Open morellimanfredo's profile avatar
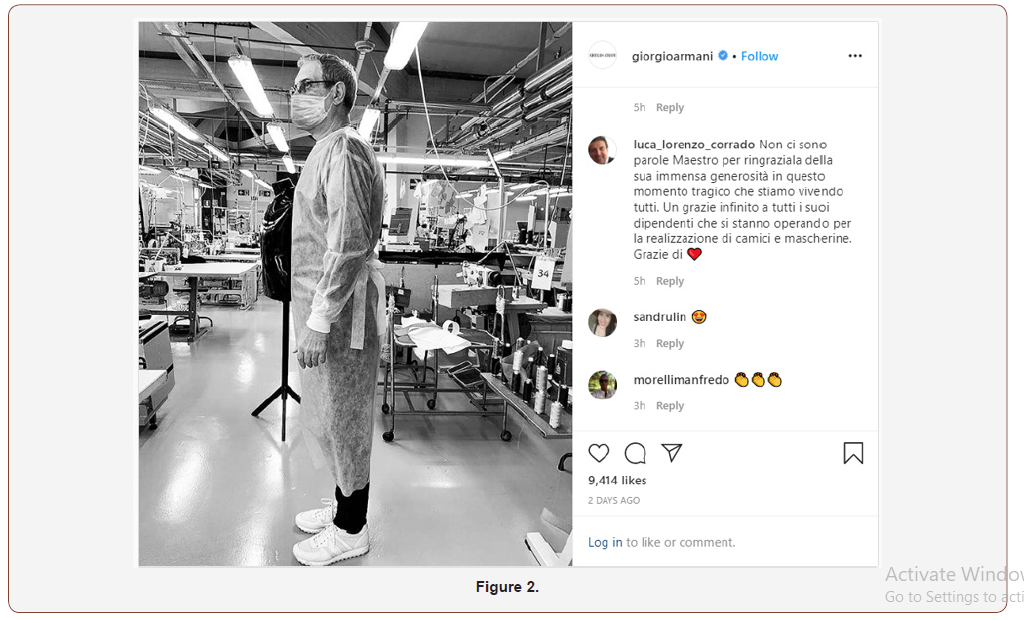The width and height of the screenshot is (1024, 620). pos(602,385)
